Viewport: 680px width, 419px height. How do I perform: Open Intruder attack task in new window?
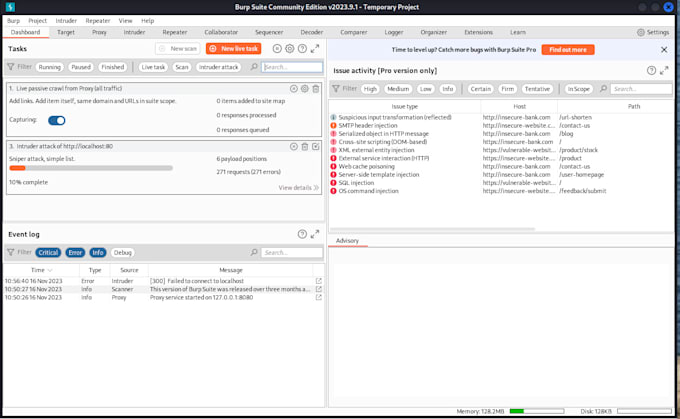(316, 147)
